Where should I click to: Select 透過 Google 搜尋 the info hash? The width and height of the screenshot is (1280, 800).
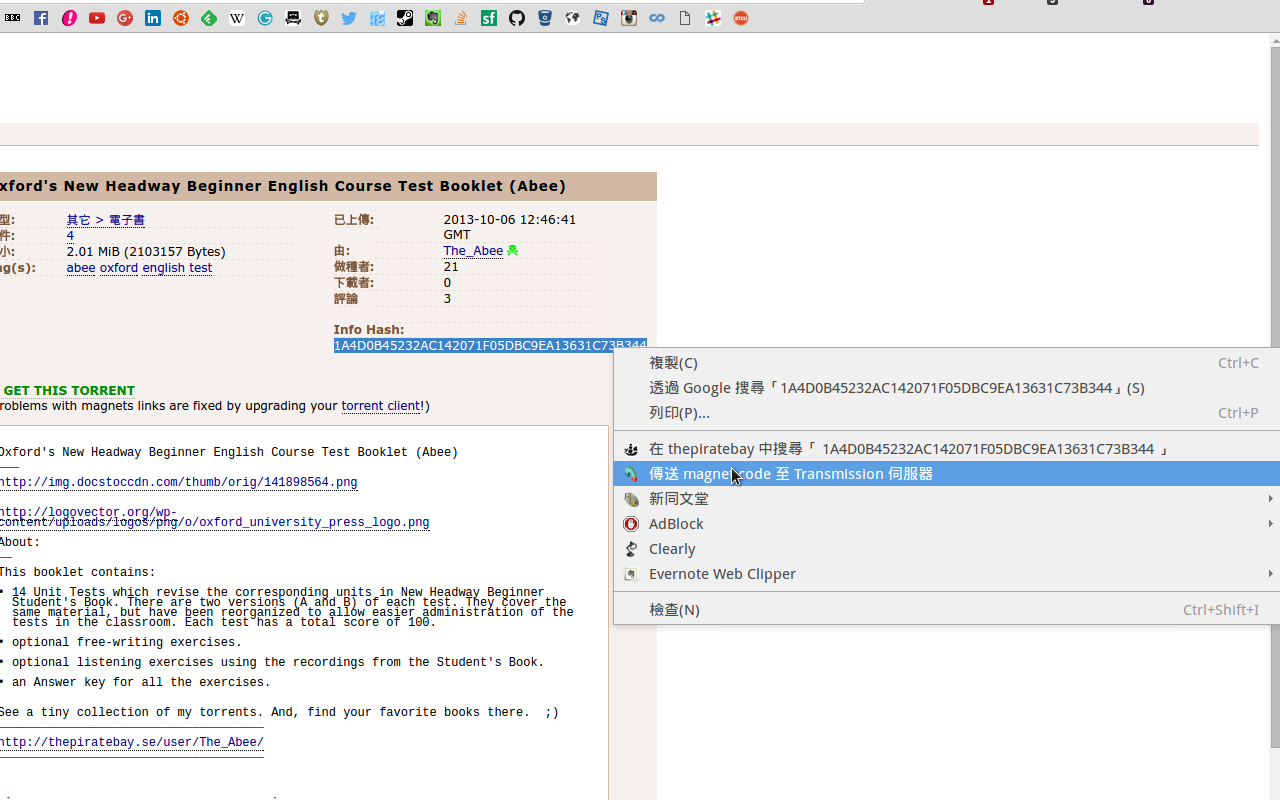click(x=946, y=388)
